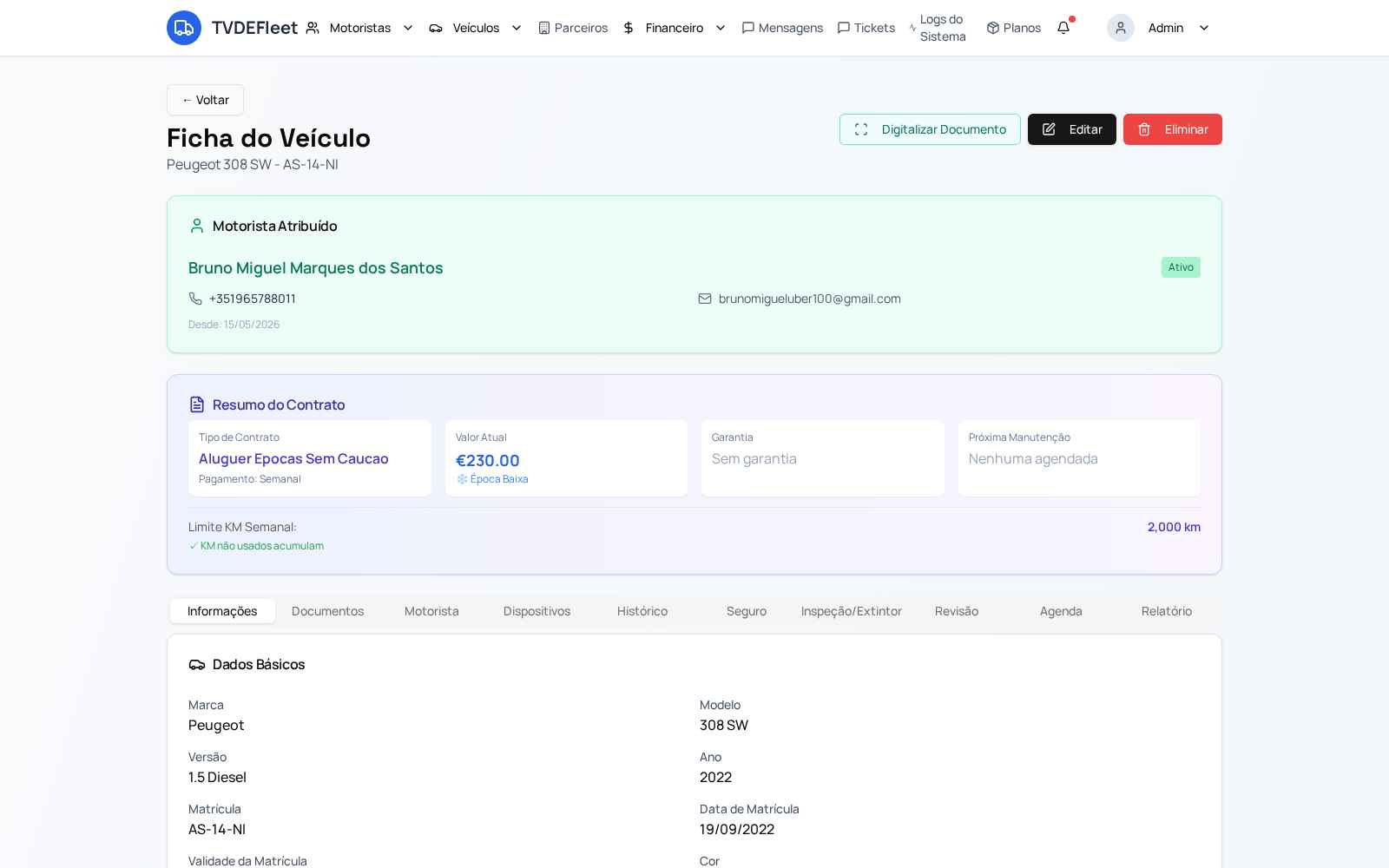Open Logs do Sistema
The width and height of the screenshot is (1389, 868).
938,28
